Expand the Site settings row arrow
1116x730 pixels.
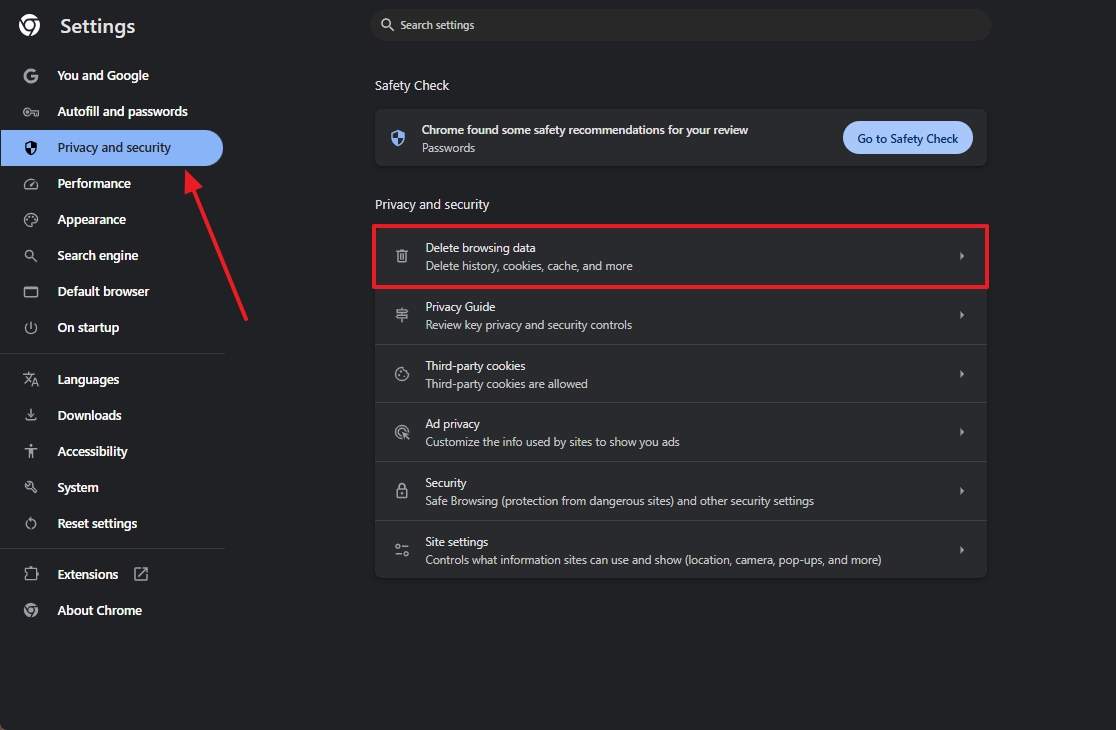pos(962,550)
